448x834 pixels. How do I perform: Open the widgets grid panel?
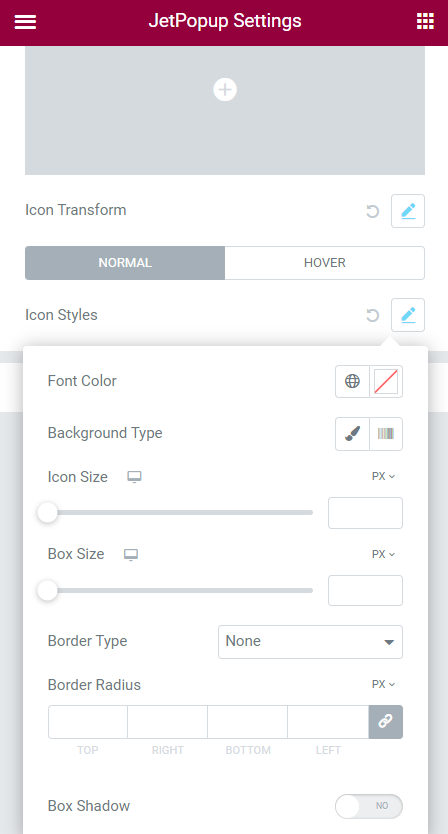pyautogui.click(x=425, y=21)
